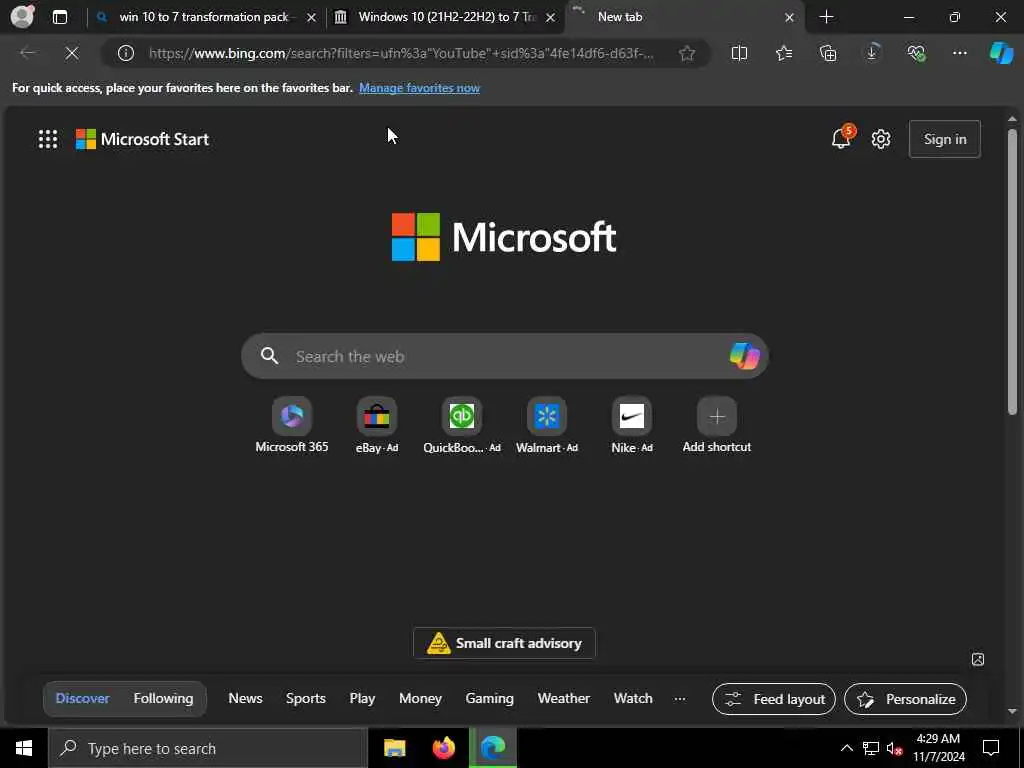This screenshot has height=768, width=1024.
Task: Open split screen icon in toolbar
Action: click(x=739, y=54)
